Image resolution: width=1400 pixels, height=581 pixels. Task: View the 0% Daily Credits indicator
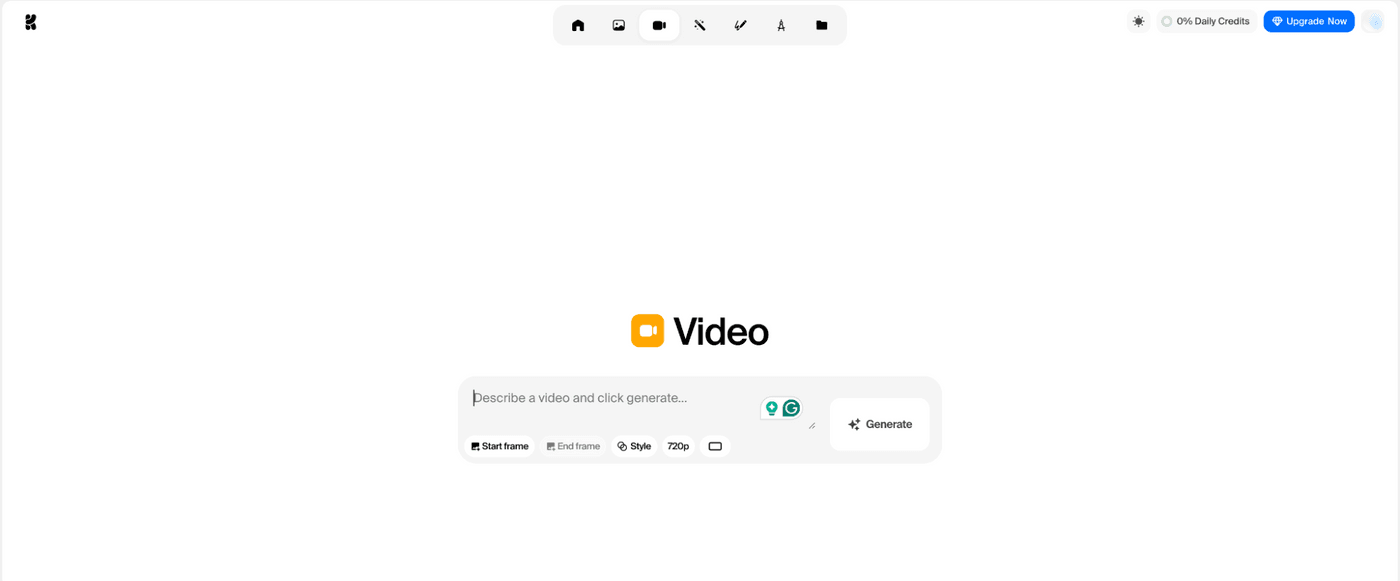click(1205, 21)
